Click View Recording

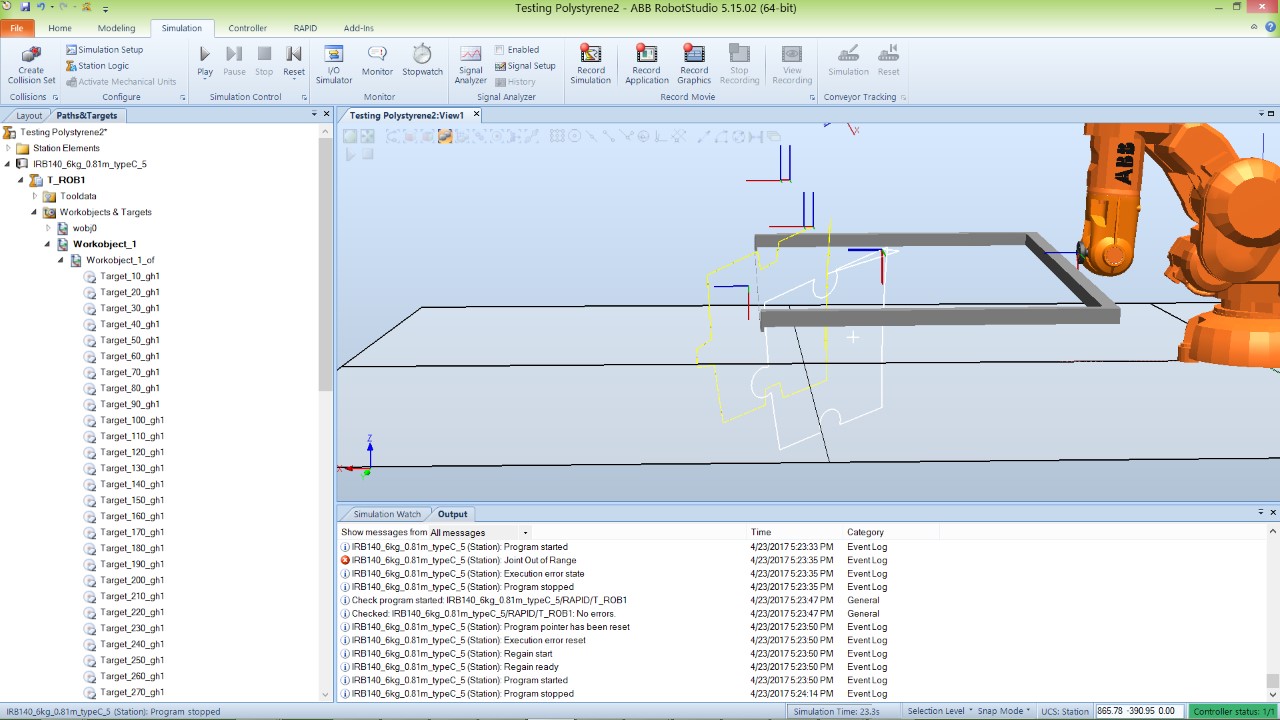[792, 64]
